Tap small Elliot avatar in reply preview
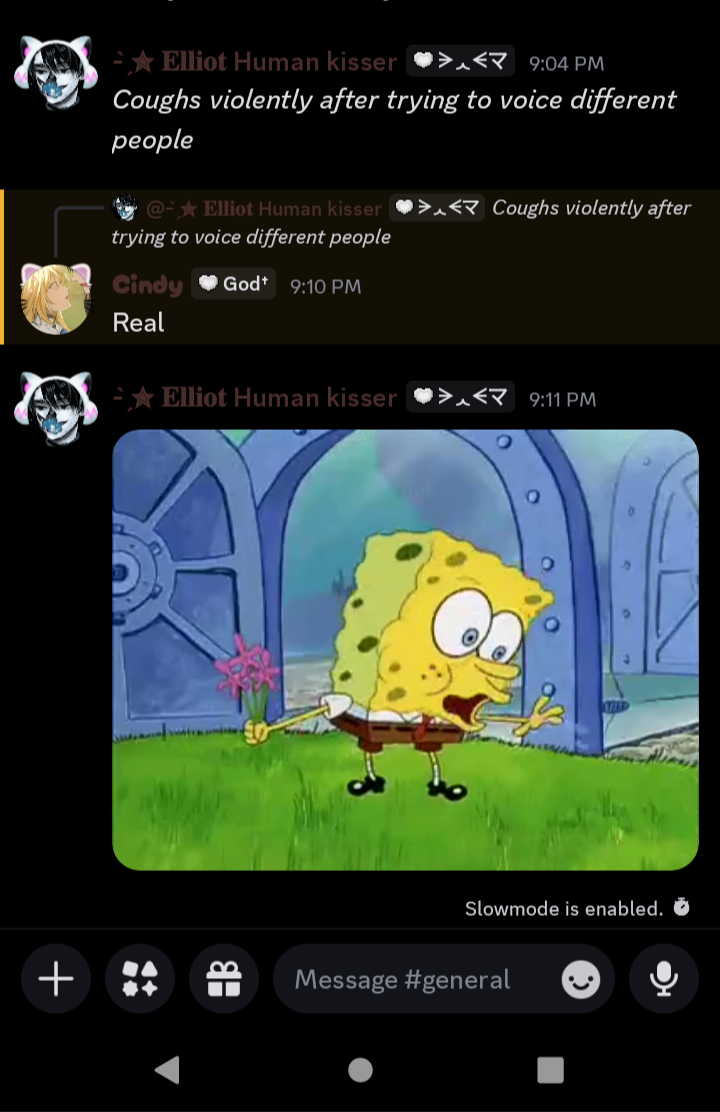 click(125, 208)
